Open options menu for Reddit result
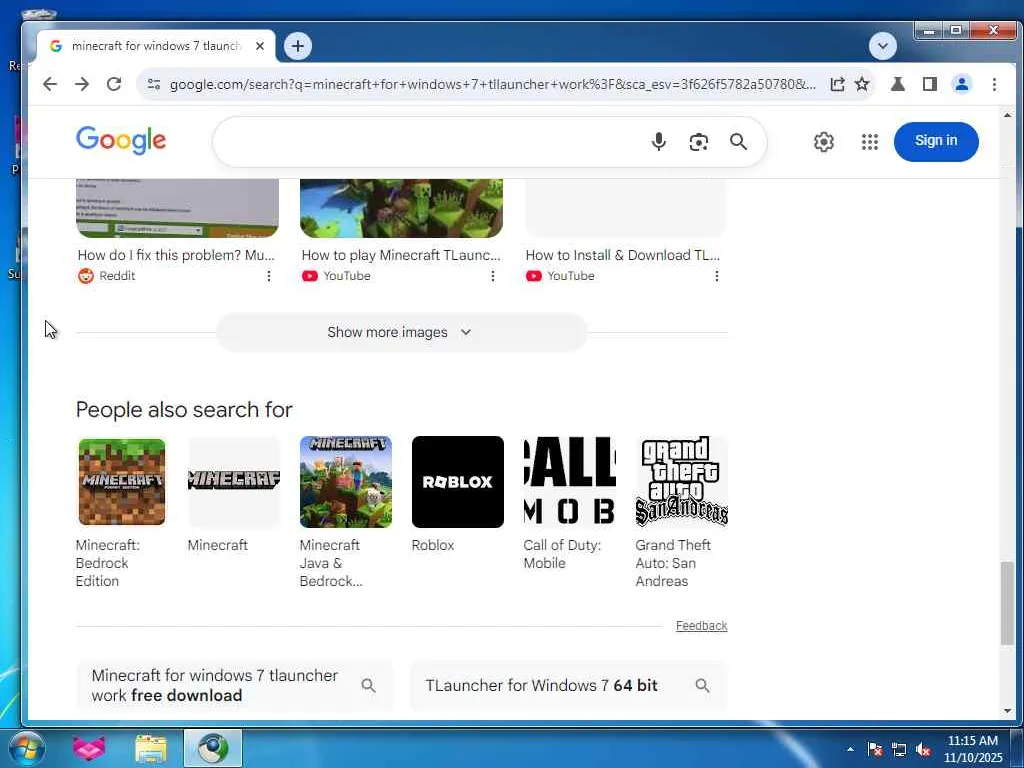This screenshot has height=768, width=1024. (268, 276)
